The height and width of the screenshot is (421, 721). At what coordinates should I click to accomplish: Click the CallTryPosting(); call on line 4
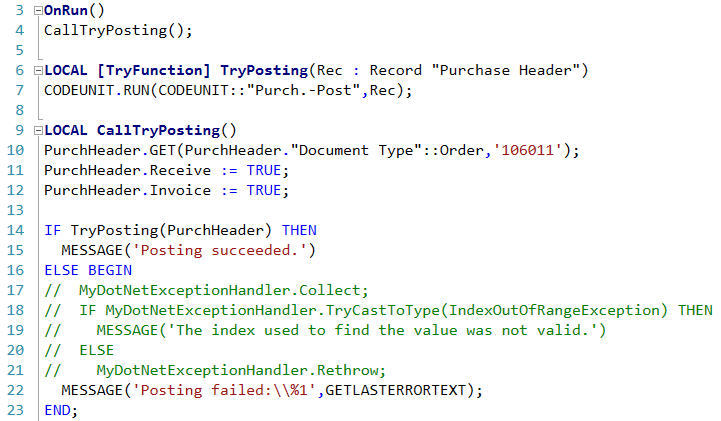point(118,31)
